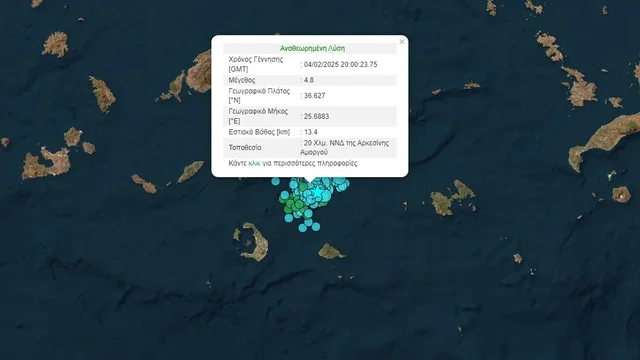Select the cyan circle at far left of the green cluster

click(x=284, y=195)
